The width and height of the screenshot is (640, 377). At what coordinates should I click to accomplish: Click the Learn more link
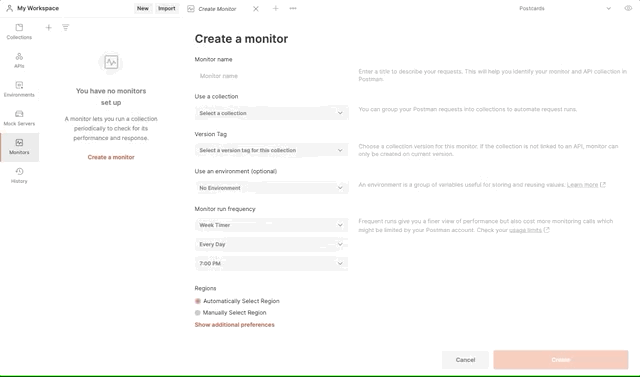click(582, 185)
